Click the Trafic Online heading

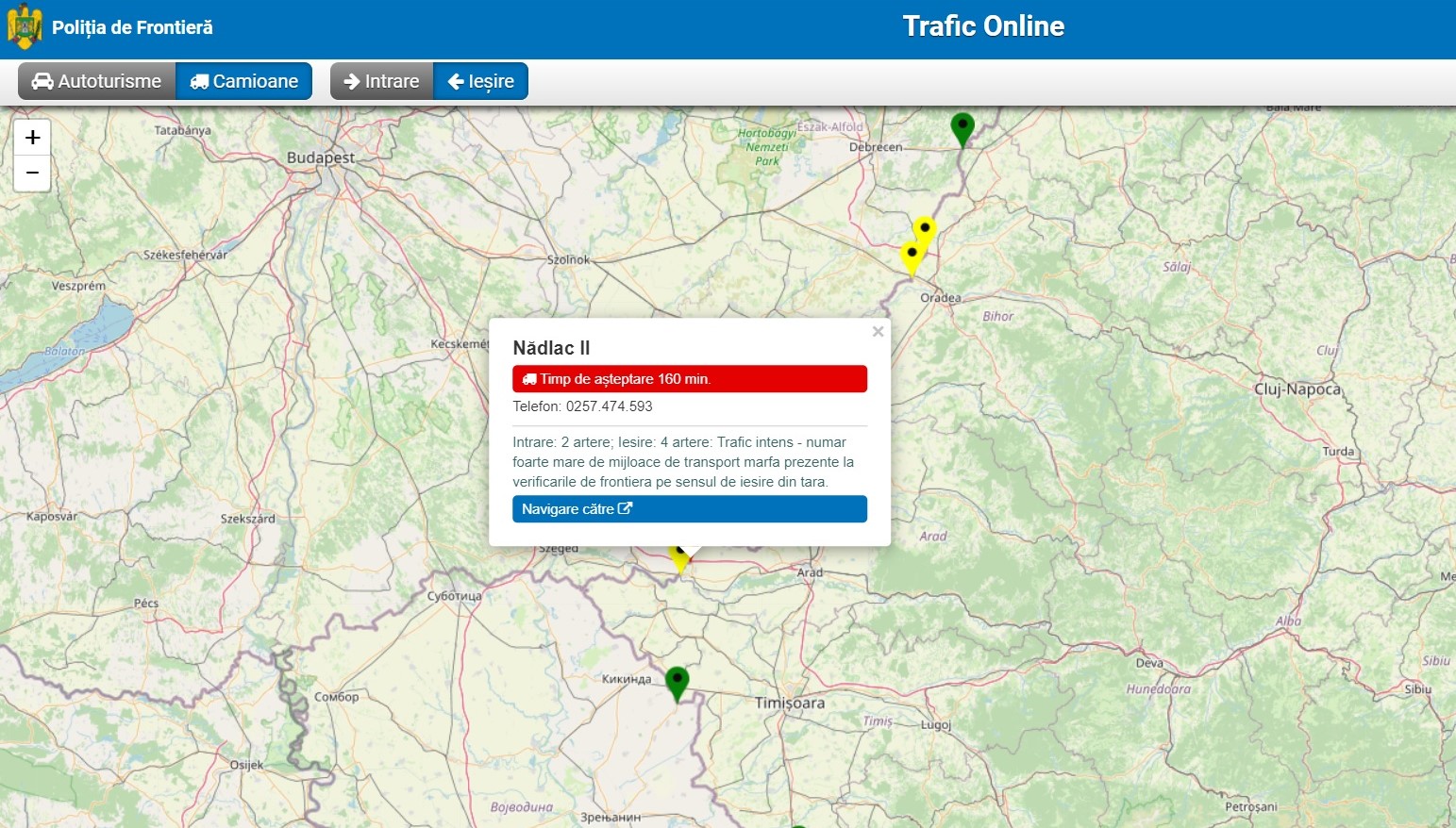(983, 26)
